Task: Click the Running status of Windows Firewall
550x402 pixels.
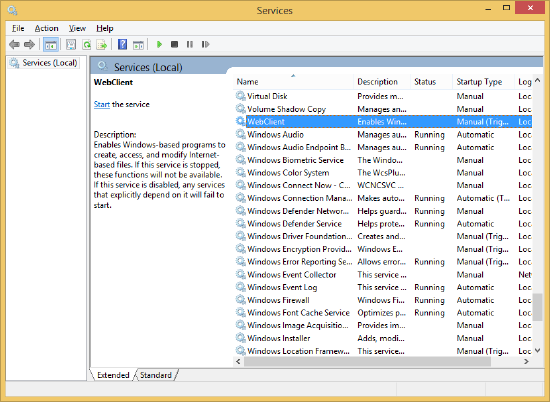Action: [429, 300]
